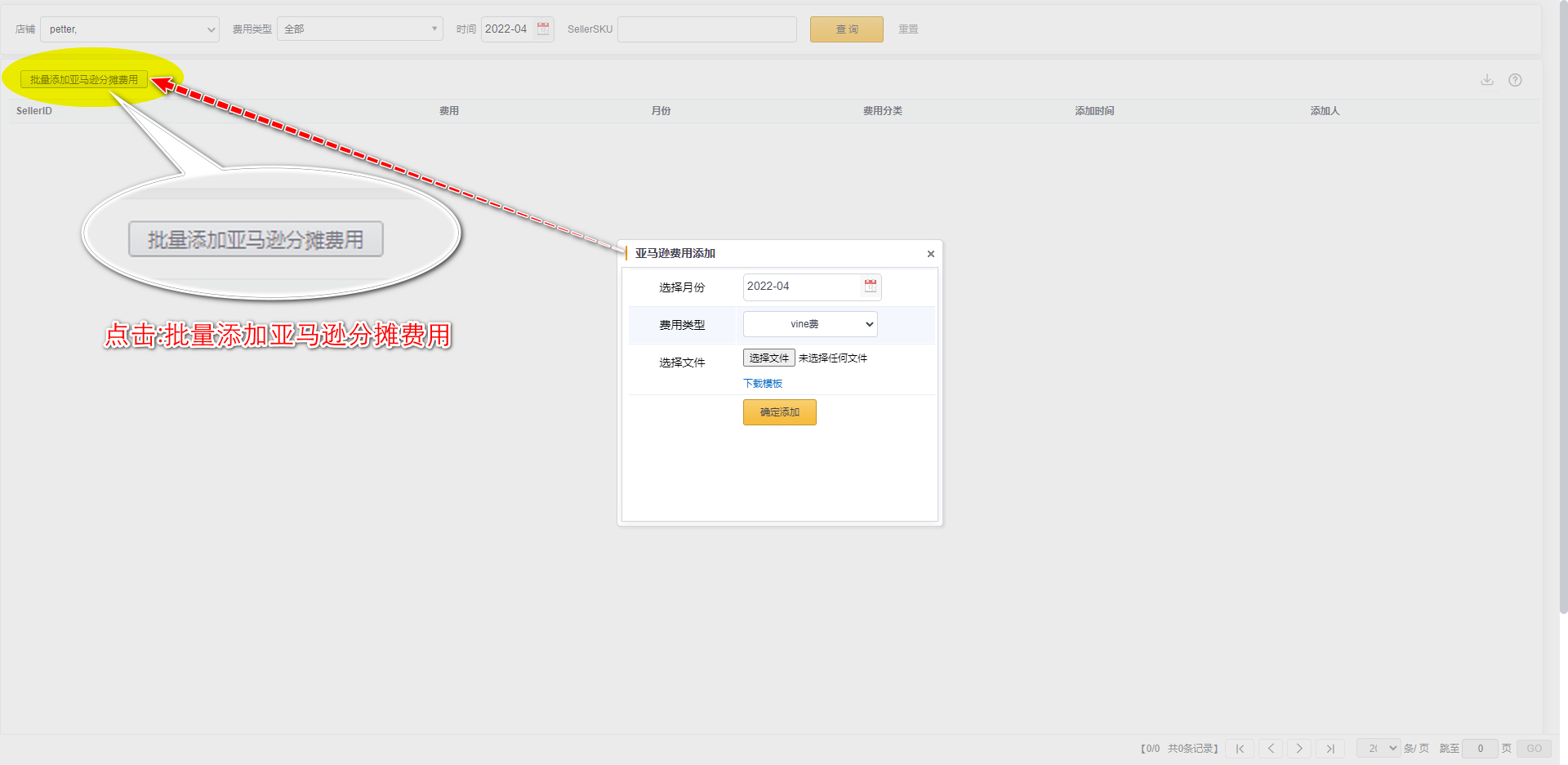This screenshot has width=1568, height=765.
Task: Focus the SellerSKU input field
Action: pos(706,29)
